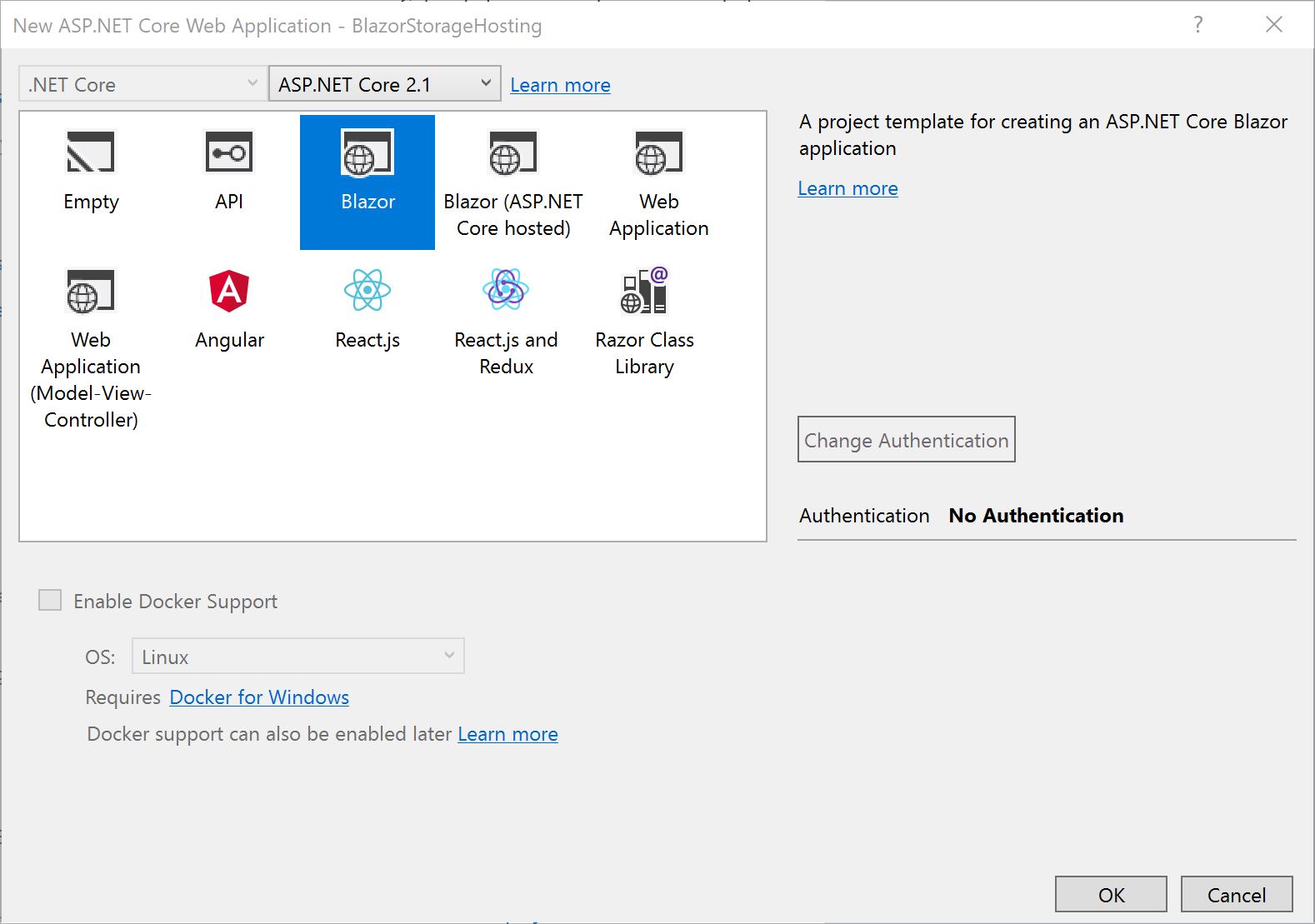Image resolution: width=1315 pixels, height=924 pixels.
Task: Click the template description text
Action: [x=1042, y=135]
